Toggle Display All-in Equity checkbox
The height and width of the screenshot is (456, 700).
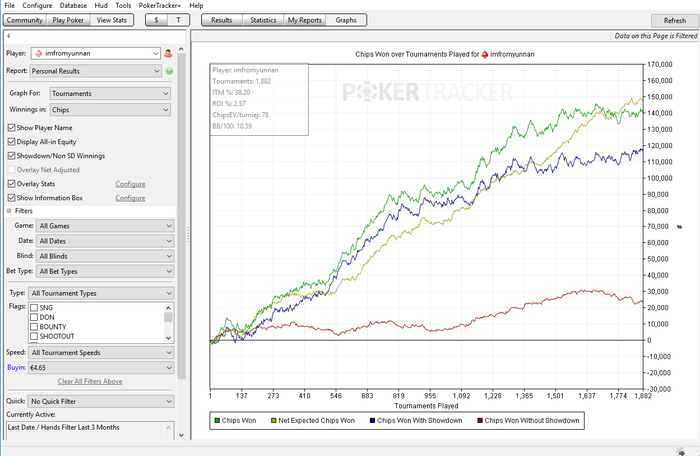coord(12,142)
